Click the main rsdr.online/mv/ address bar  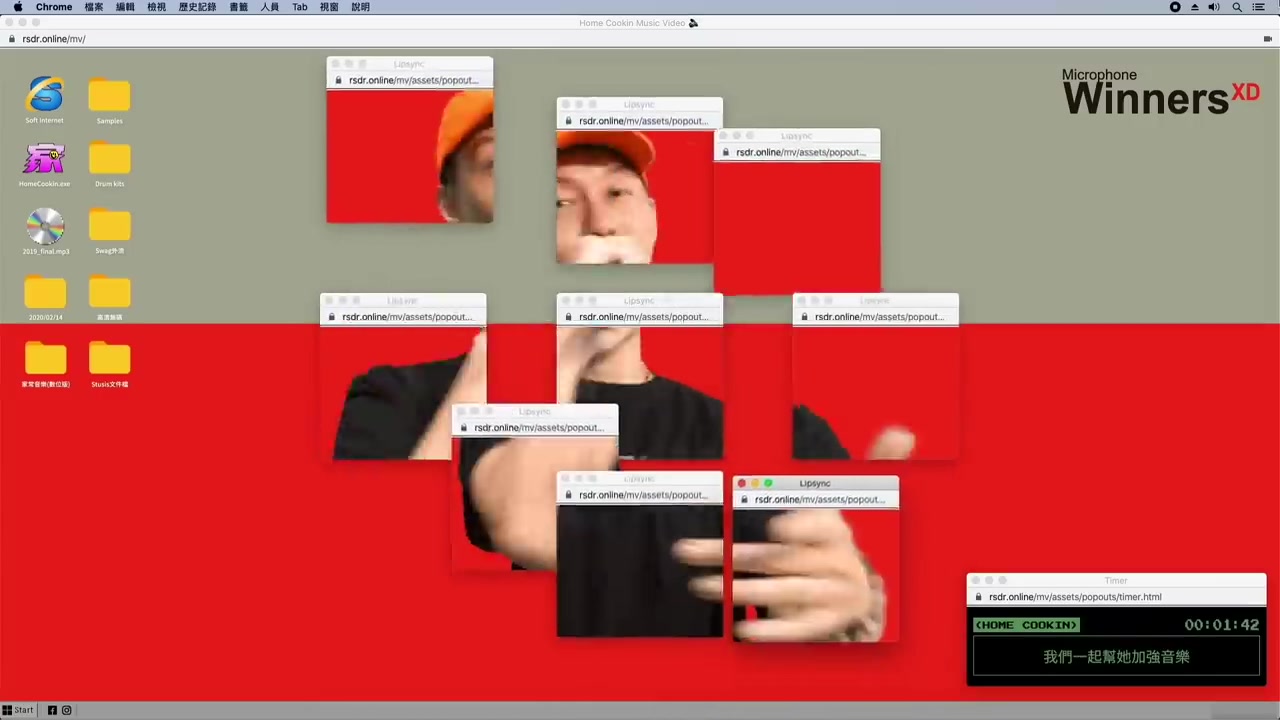(x=640, y=39)
